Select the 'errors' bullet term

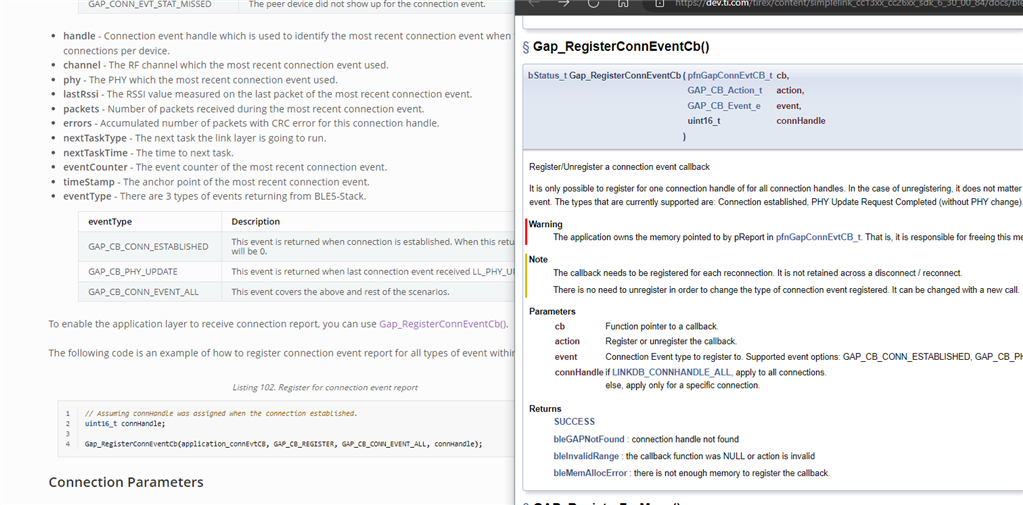tap(78, 123)
